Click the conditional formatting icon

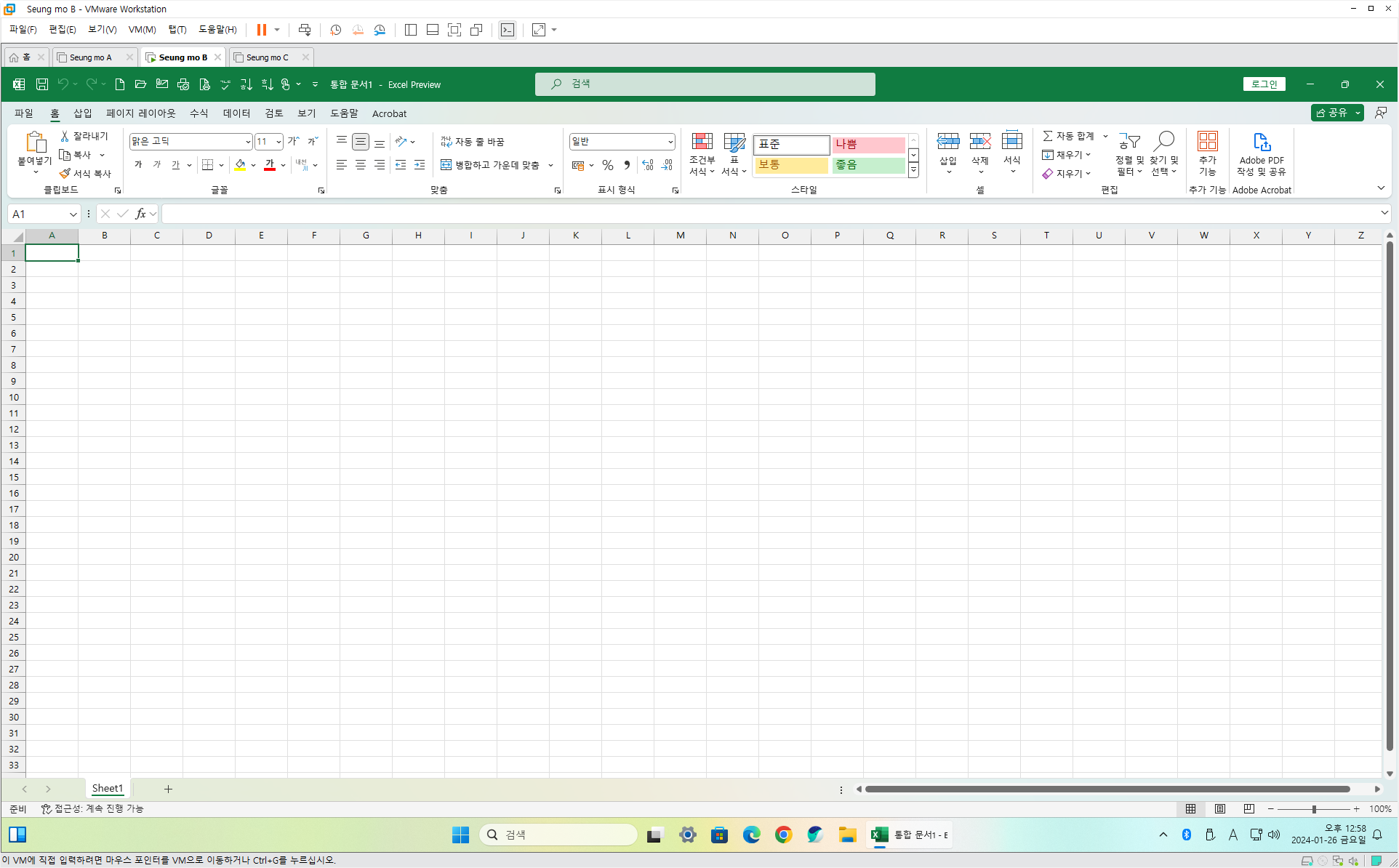coord(702,142)
